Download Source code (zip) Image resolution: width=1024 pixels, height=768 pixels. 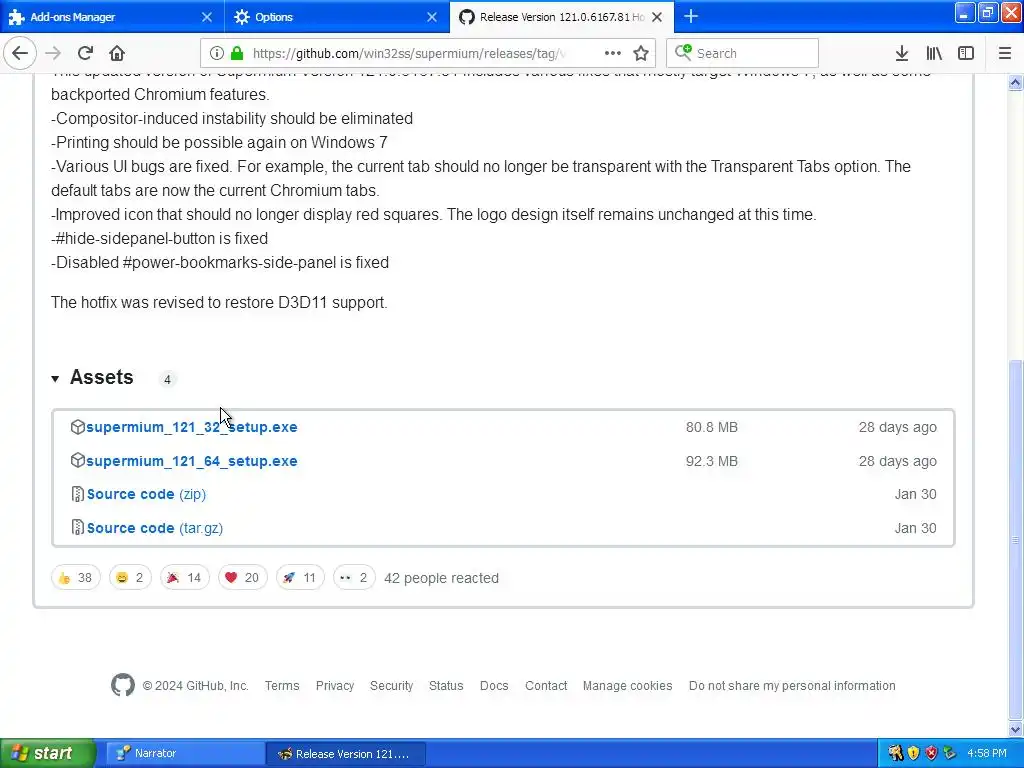(x=146, y=494)
